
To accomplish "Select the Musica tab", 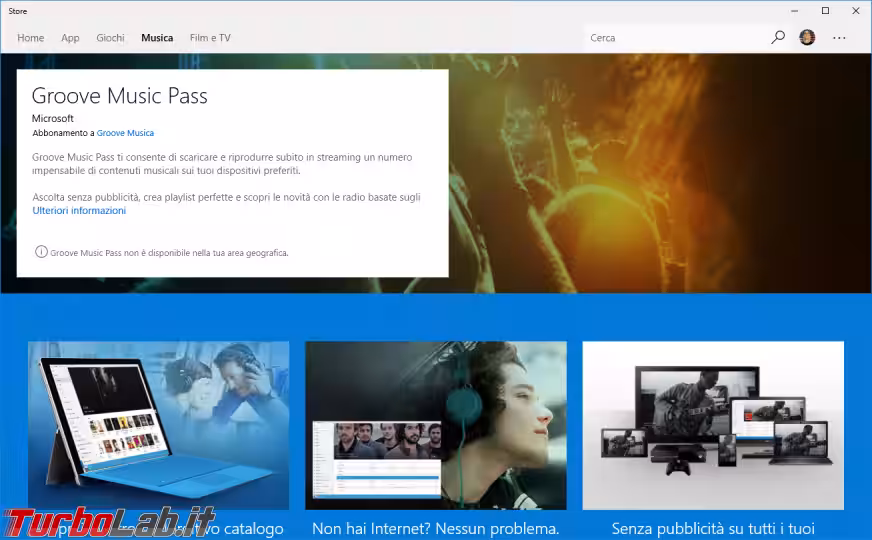I will 157,38.
